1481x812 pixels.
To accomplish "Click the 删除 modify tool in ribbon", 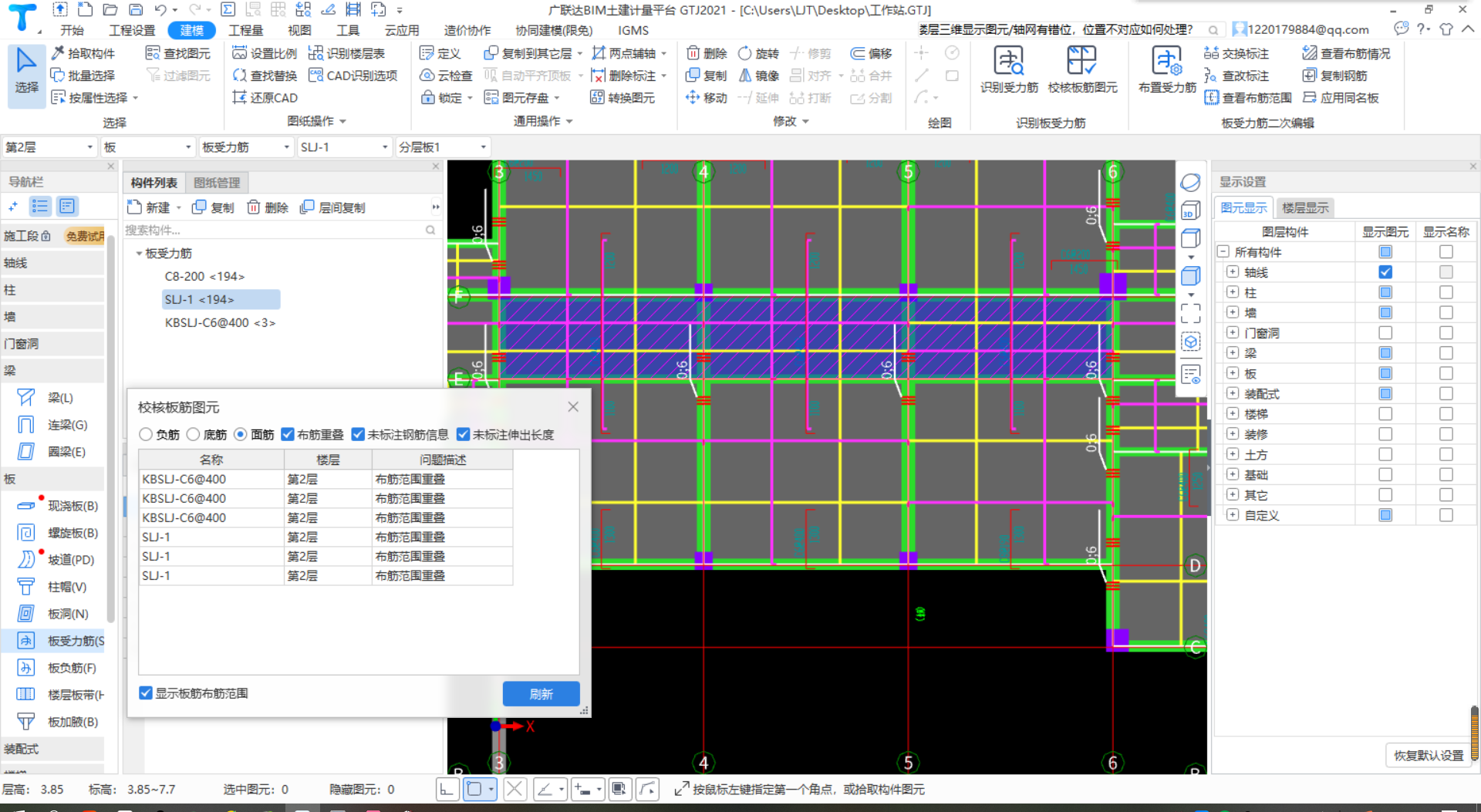I will [707, 53].
